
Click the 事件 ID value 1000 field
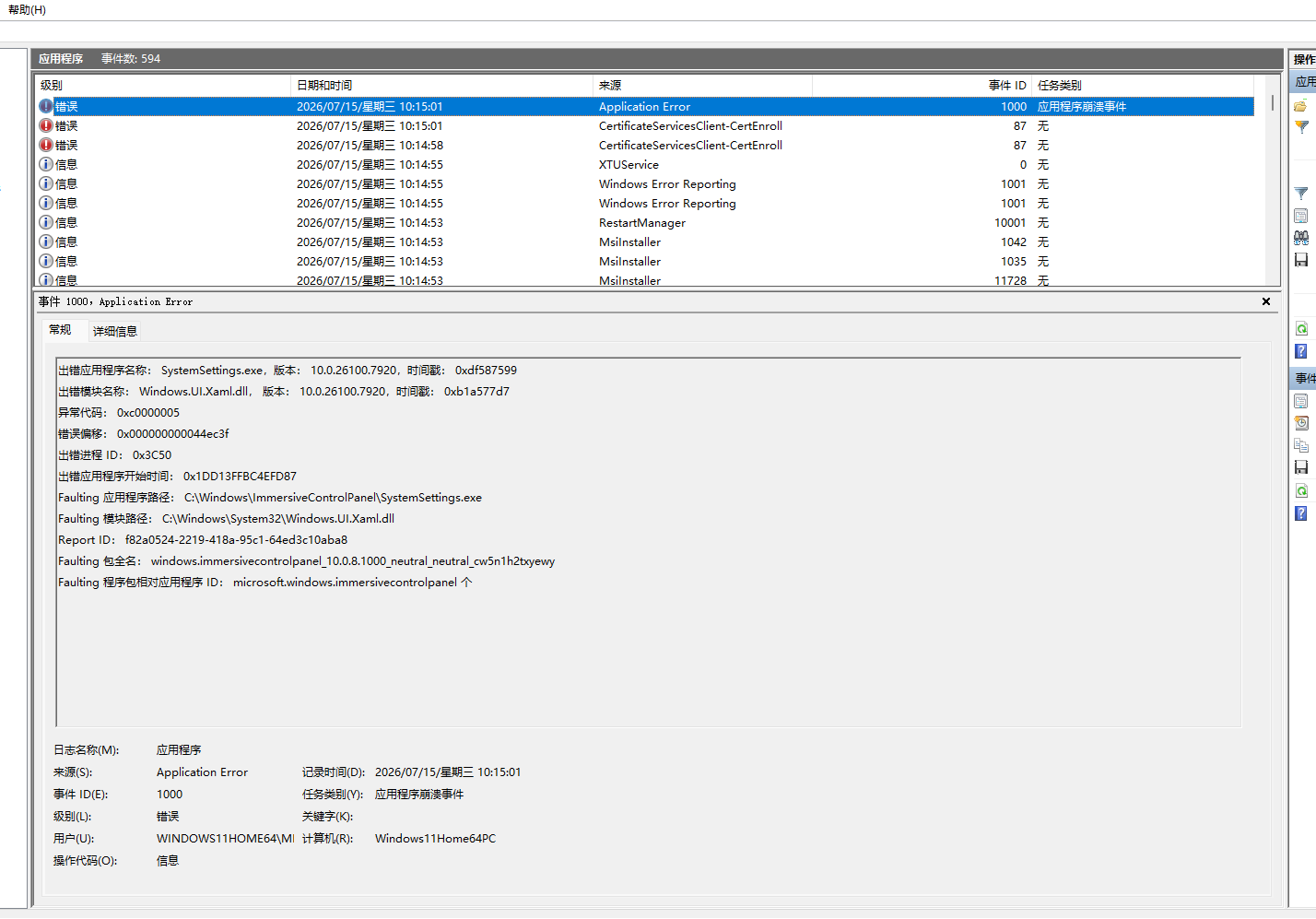170,794
